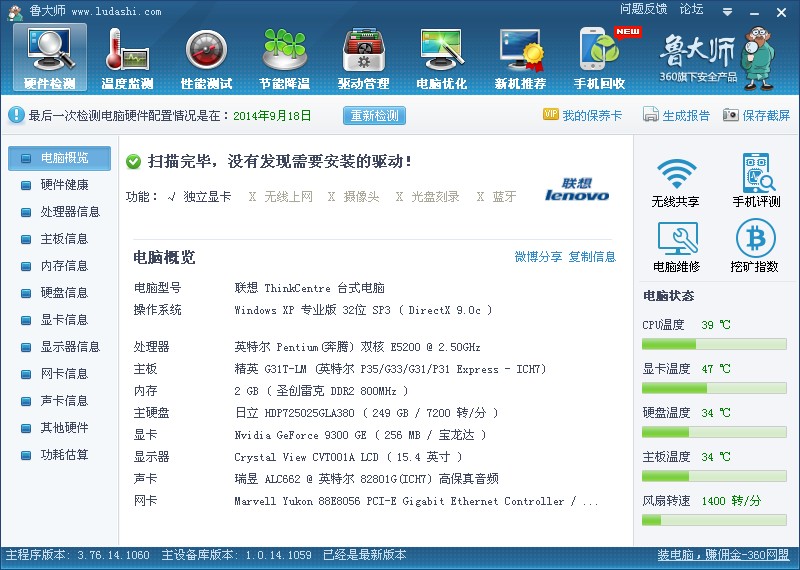
Task: Click 复制信息 copy info link
Action: coord(592,257)
